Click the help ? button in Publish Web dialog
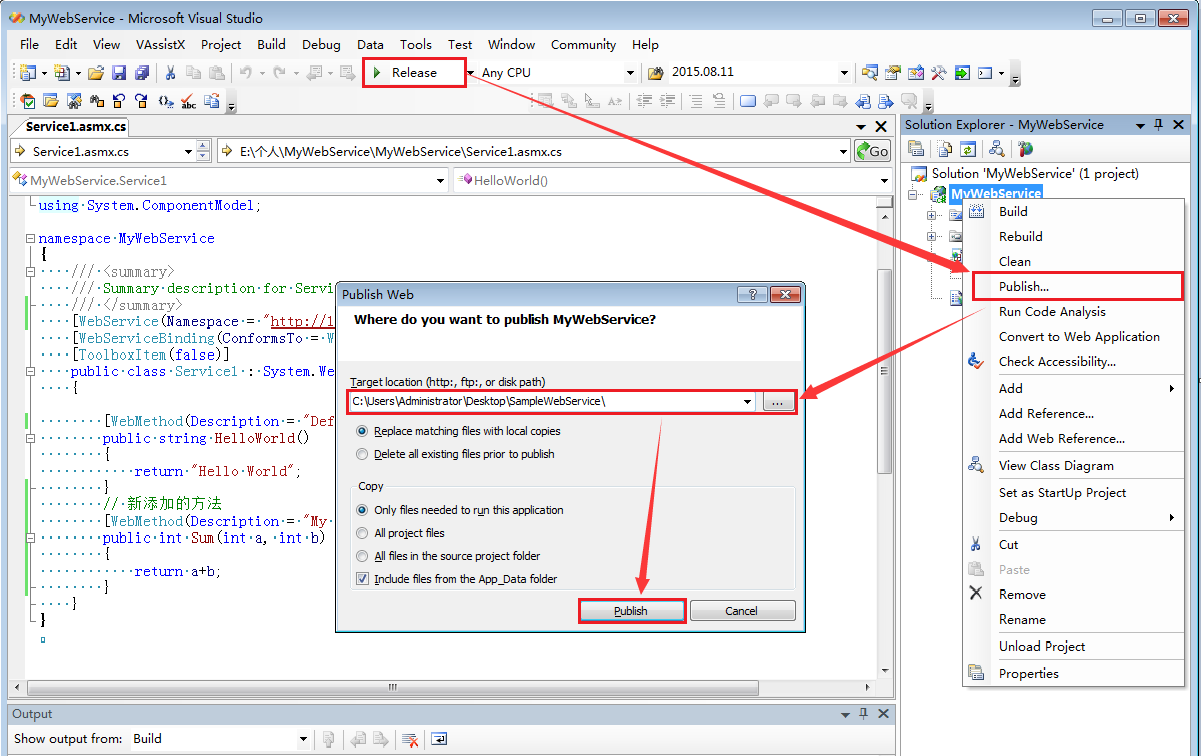This screenshot has height=756, width=1201. click(x=752, y=295)
